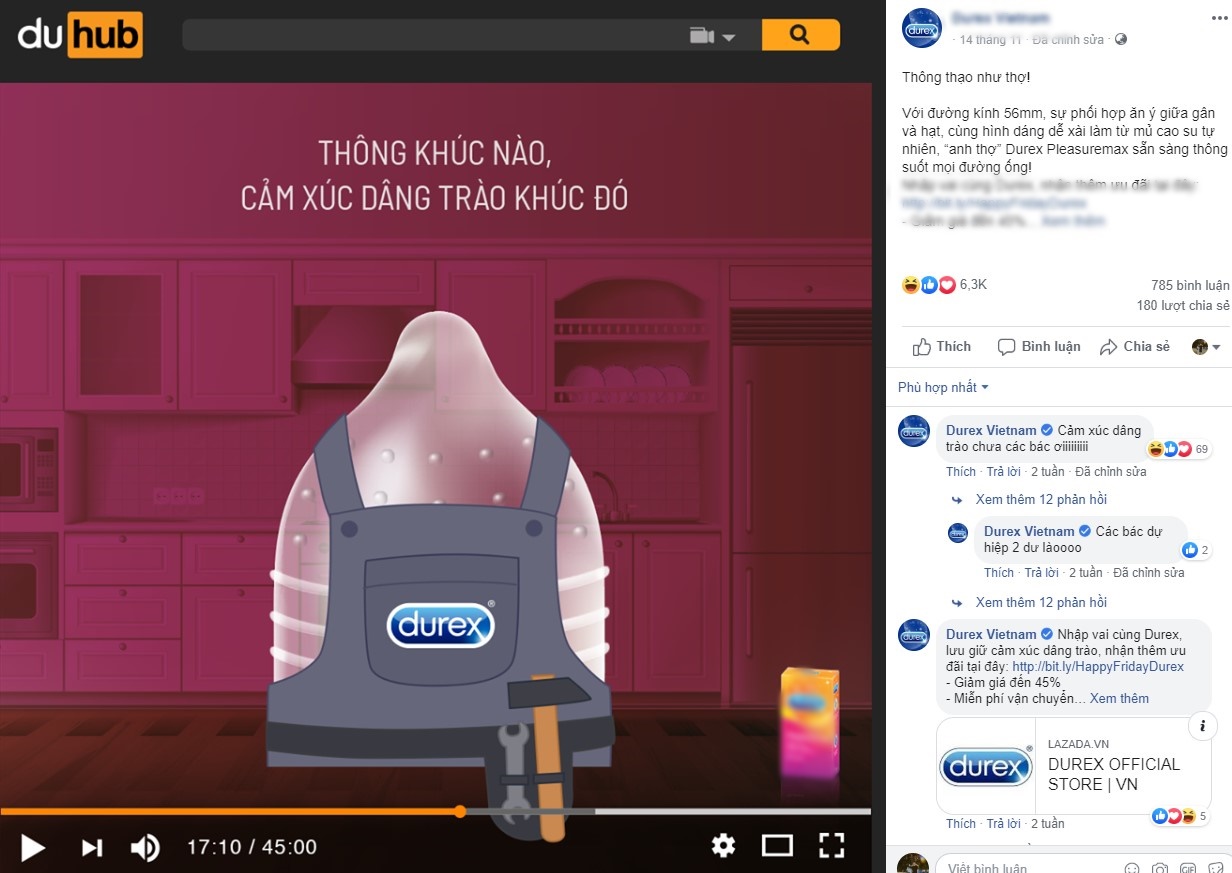Open video settings gear icon
The height and width of the screenshot is (873, 1232).
(723, 846)
